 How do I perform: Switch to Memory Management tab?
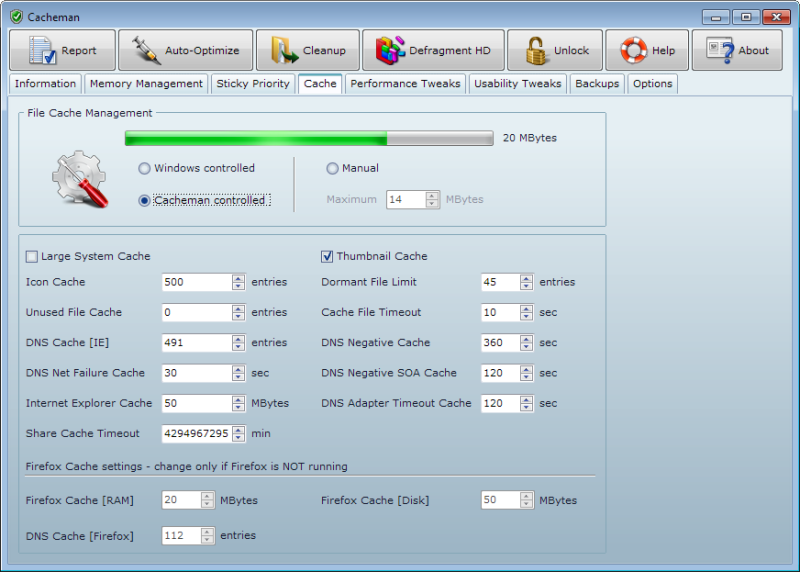click(x=146, y=84)
